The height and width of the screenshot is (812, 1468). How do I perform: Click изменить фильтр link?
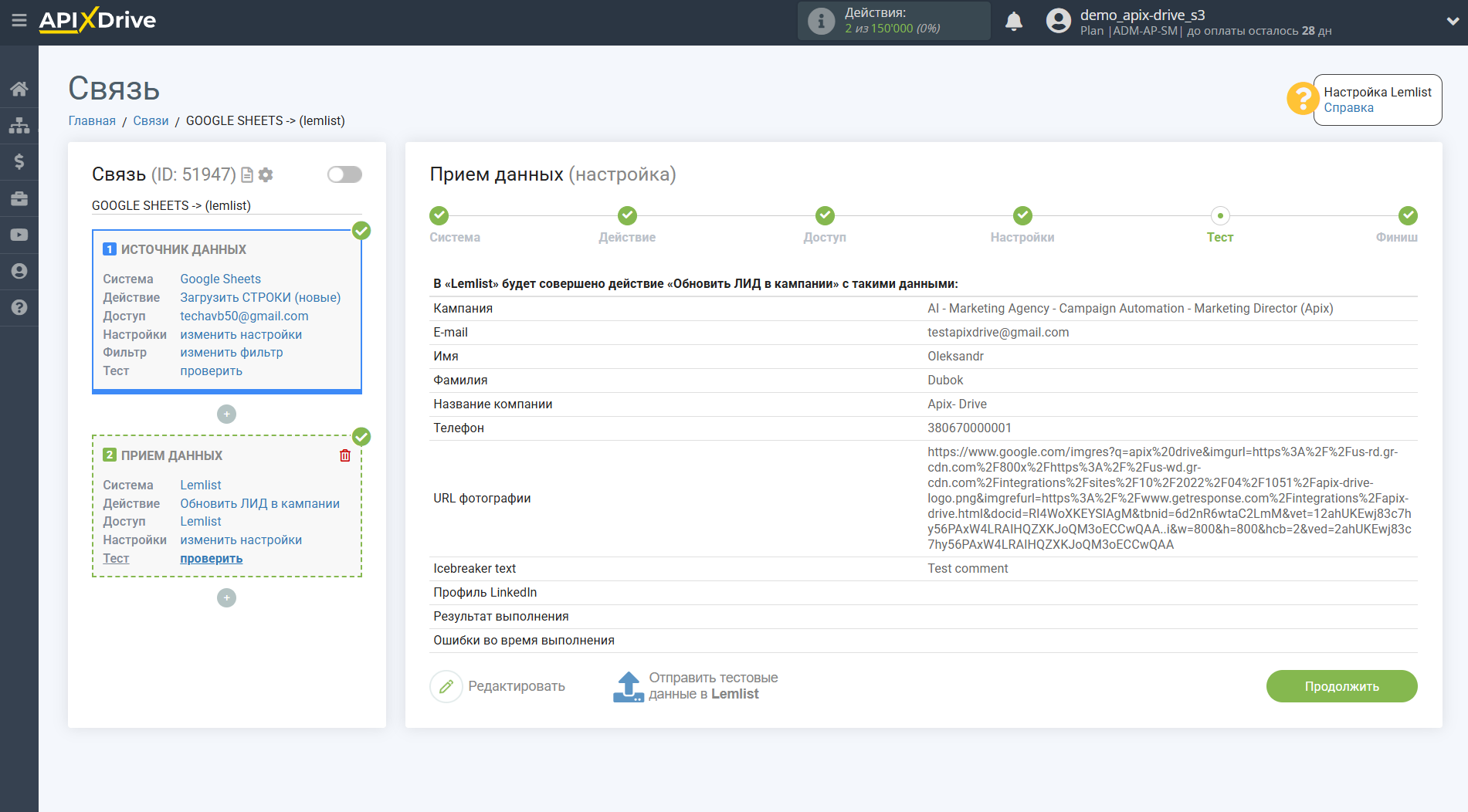point(232,353)
